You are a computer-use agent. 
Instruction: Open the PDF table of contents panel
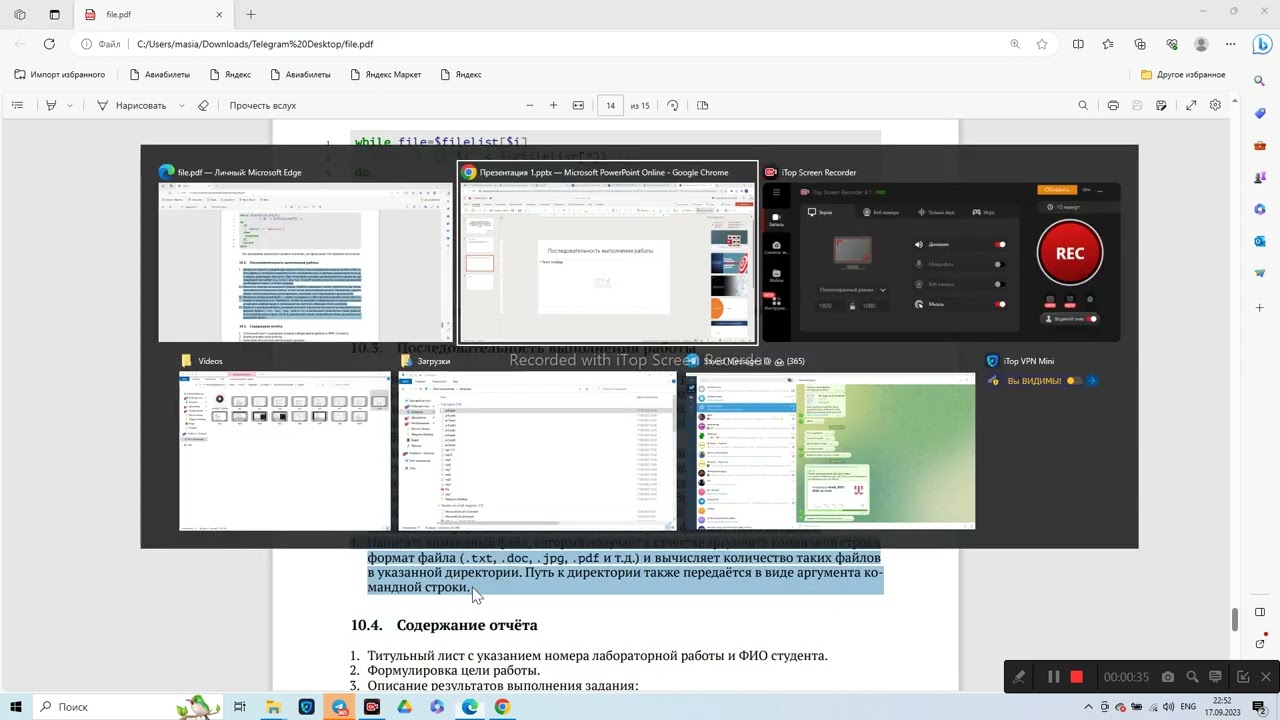[17, 105]
